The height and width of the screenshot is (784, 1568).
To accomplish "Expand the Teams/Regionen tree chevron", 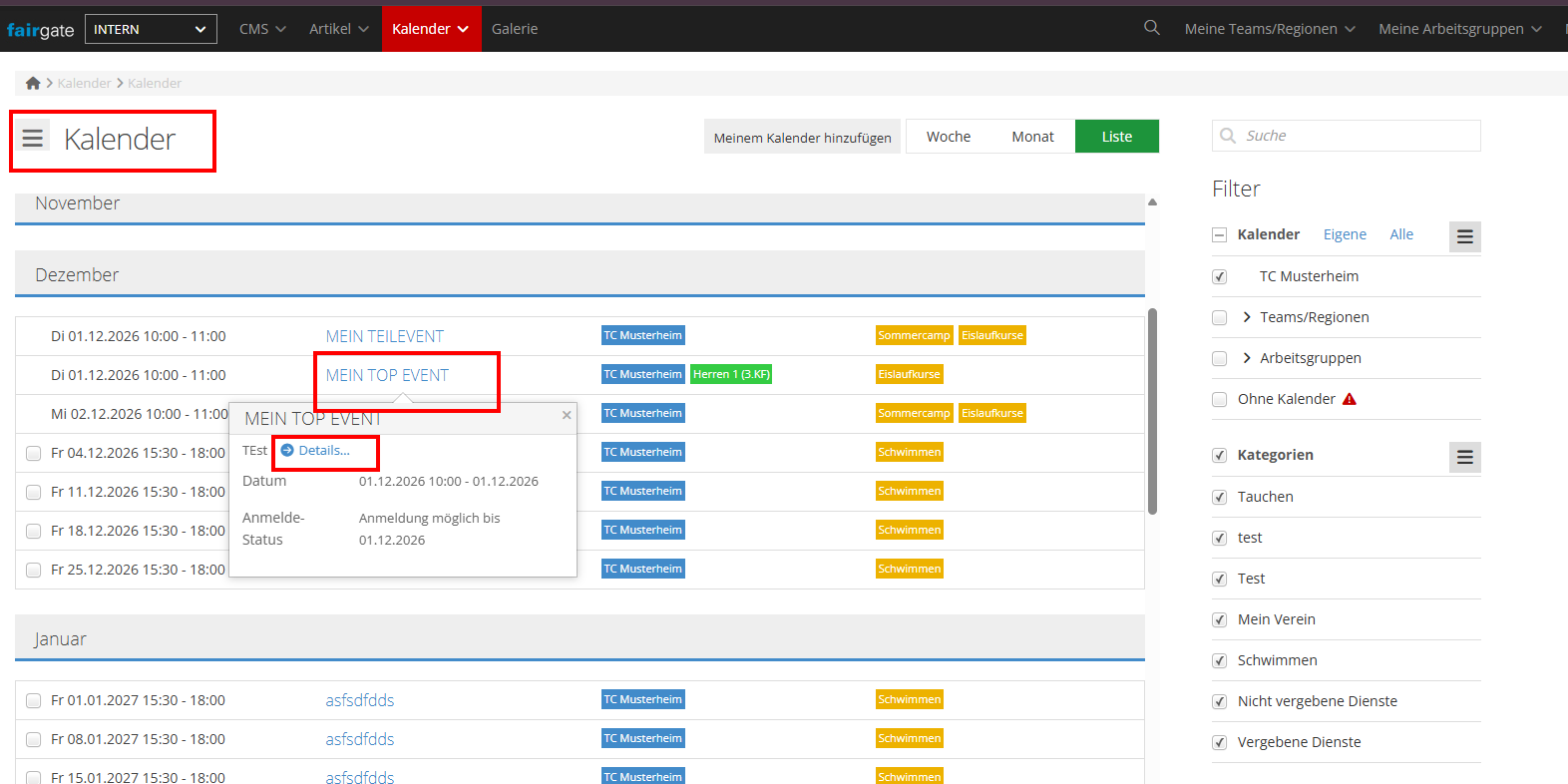I will click(1247, 317).
